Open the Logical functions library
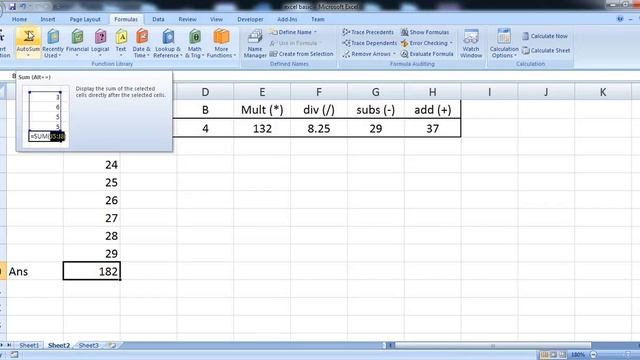This screenshot has height=360, width=640. click(x=100, y=43)
